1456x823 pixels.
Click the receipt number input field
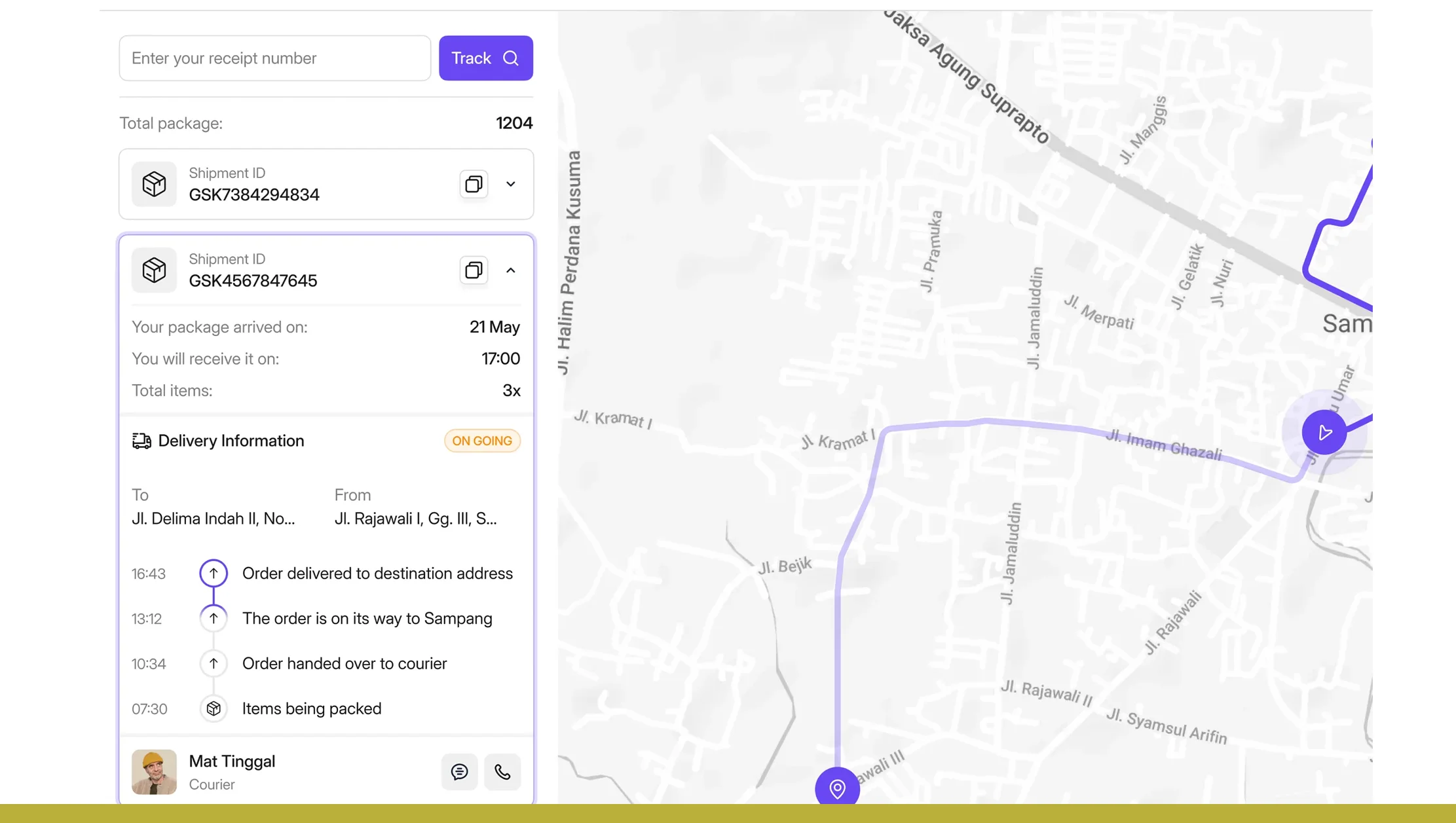pyautogui.click(x=274, y=58)
